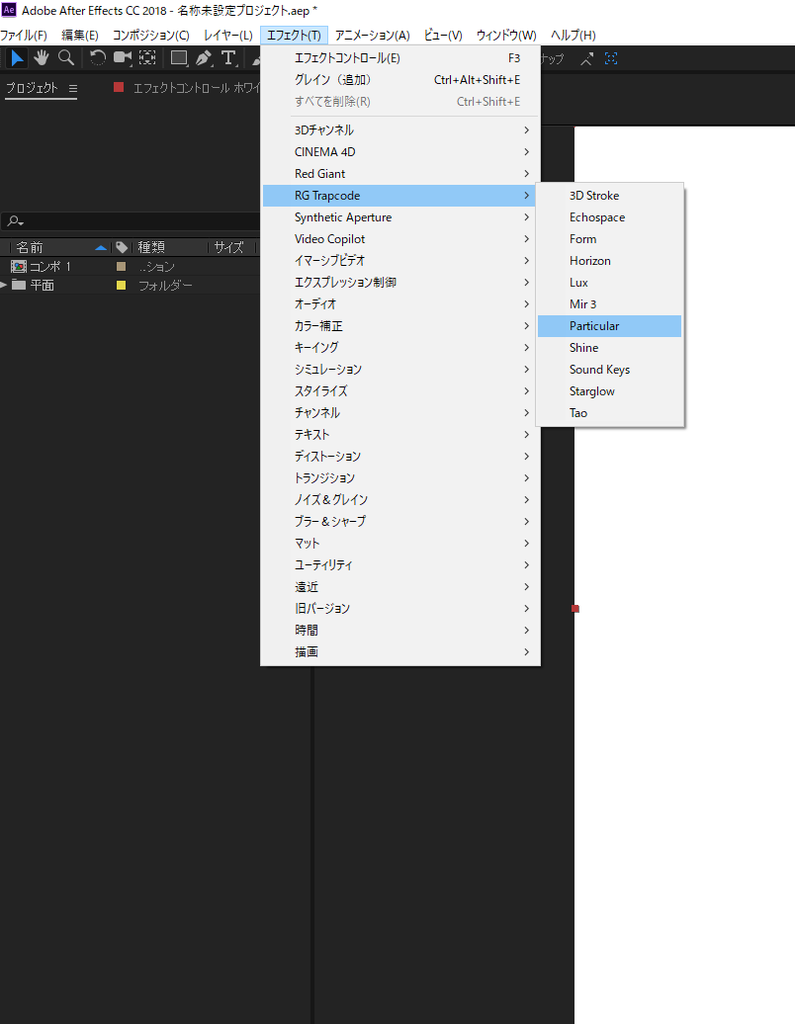The width and height of the screenshot is (795, 1024).
Task: Switch to the エフェクトコントロール panel tab
Action: (196, 88)
